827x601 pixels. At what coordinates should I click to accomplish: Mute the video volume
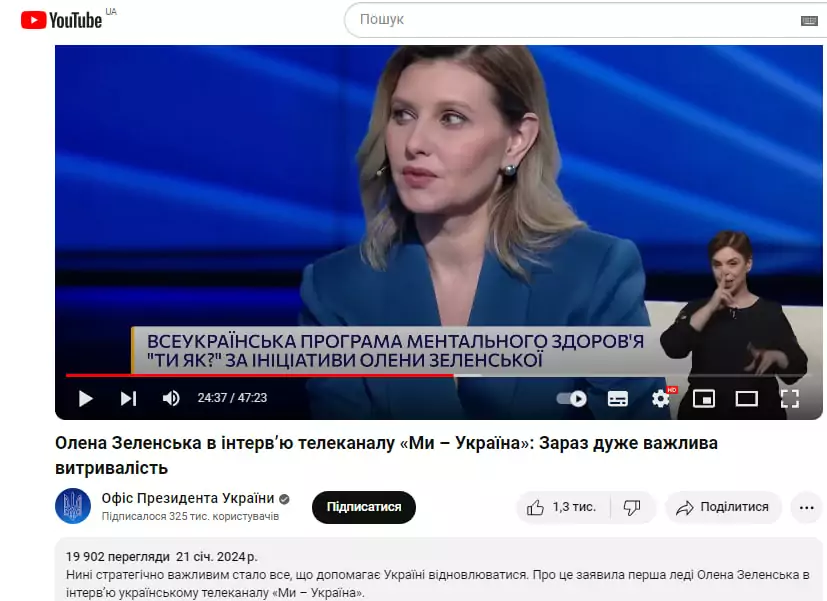point(171,398)
